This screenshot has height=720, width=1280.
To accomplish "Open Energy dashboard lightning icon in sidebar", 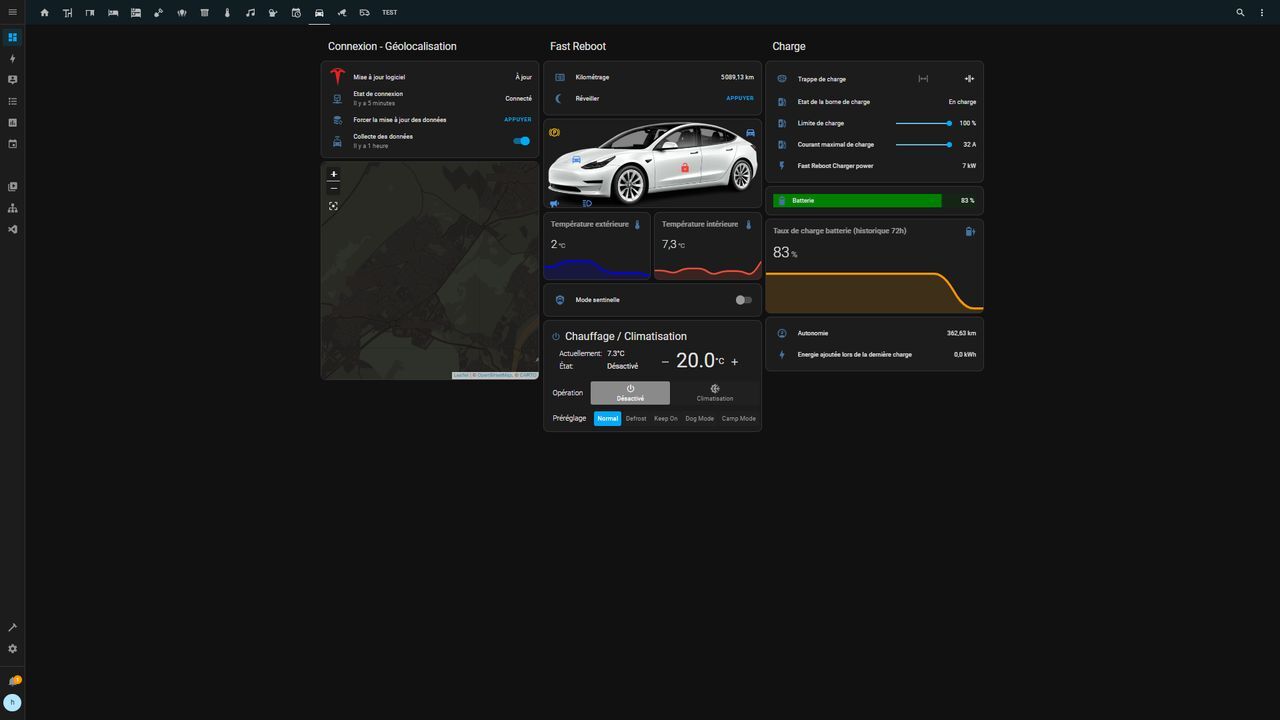I will 13,59.
